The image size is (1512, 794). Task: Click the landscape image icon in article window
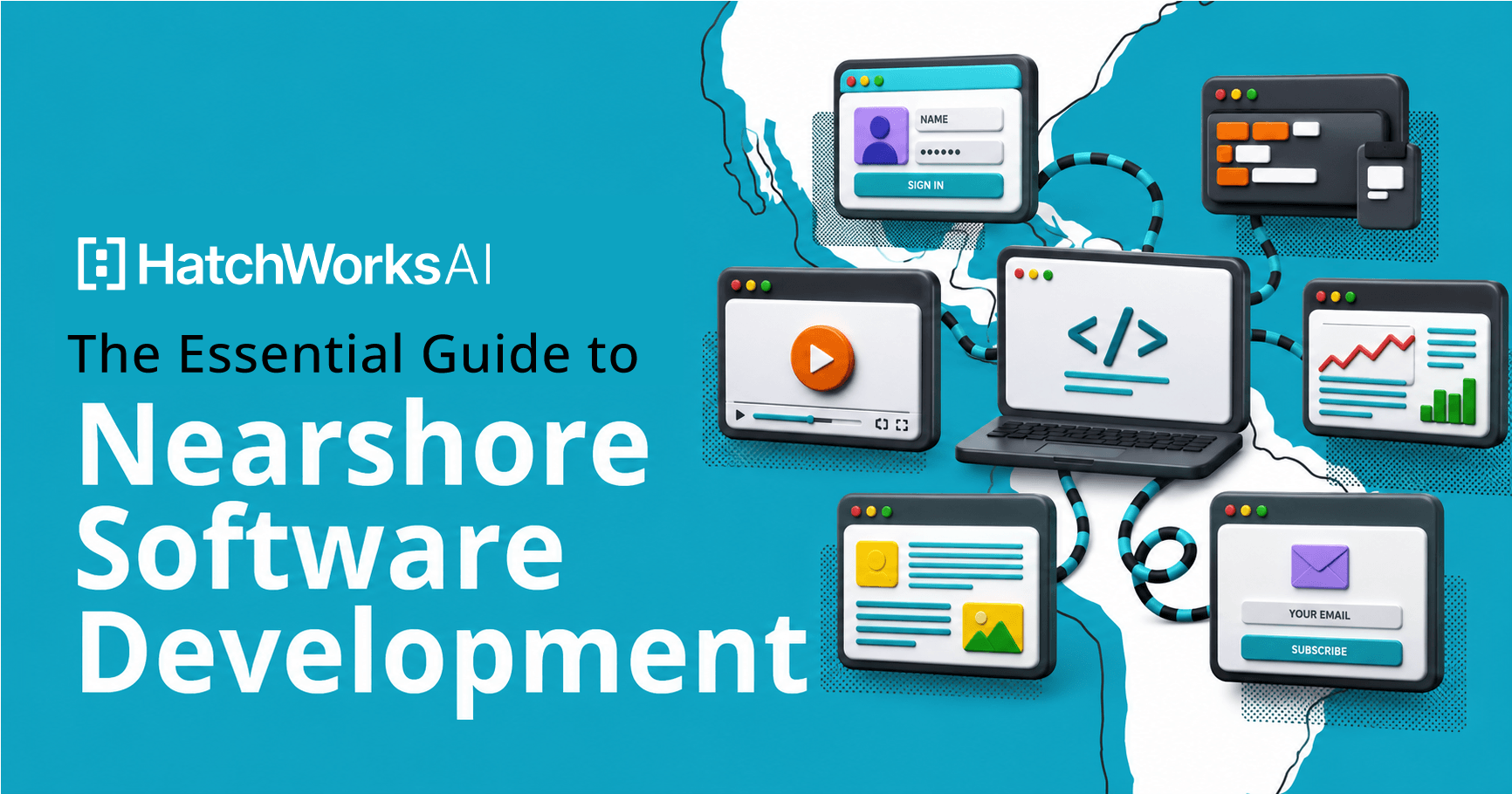coord(993,628)
